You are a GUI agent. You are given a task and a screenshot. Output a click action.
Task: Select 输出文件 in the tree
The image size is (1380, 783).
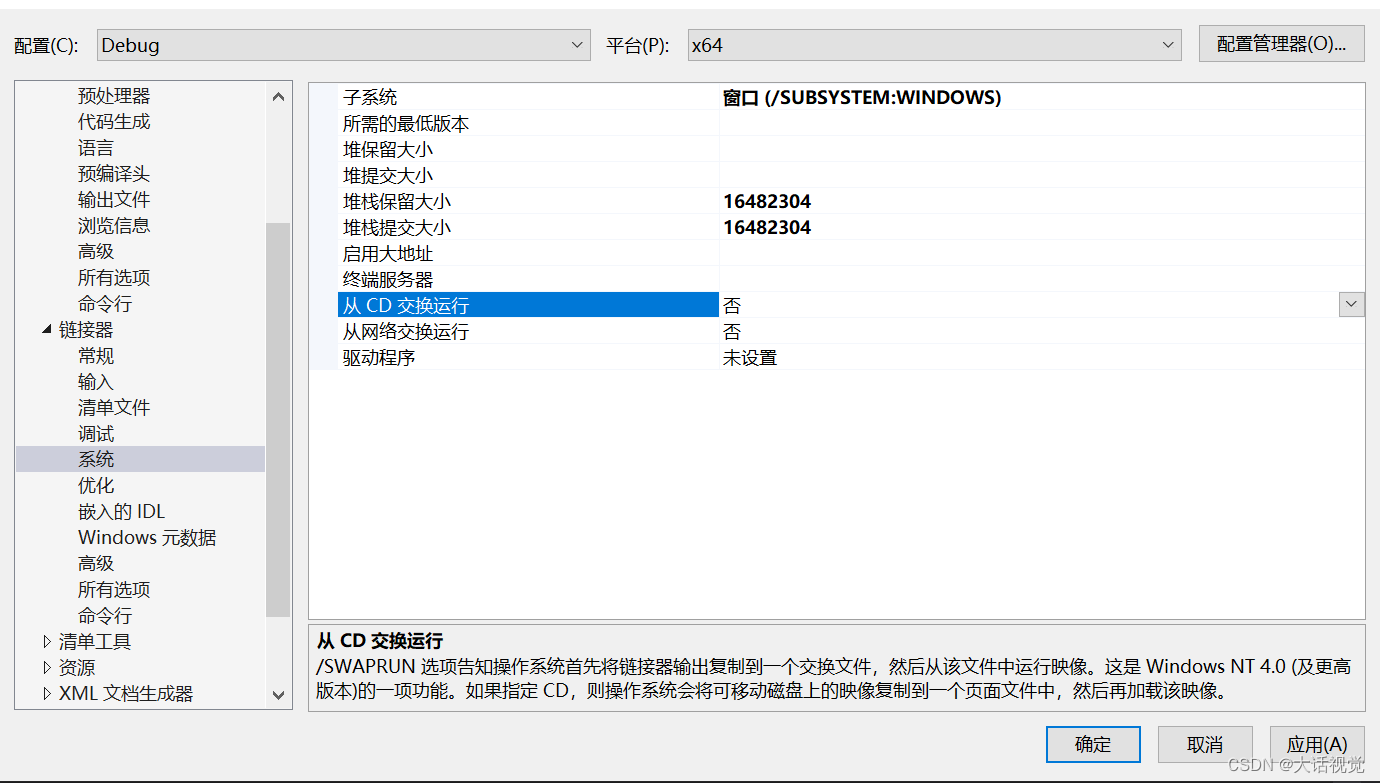point(114,200)
